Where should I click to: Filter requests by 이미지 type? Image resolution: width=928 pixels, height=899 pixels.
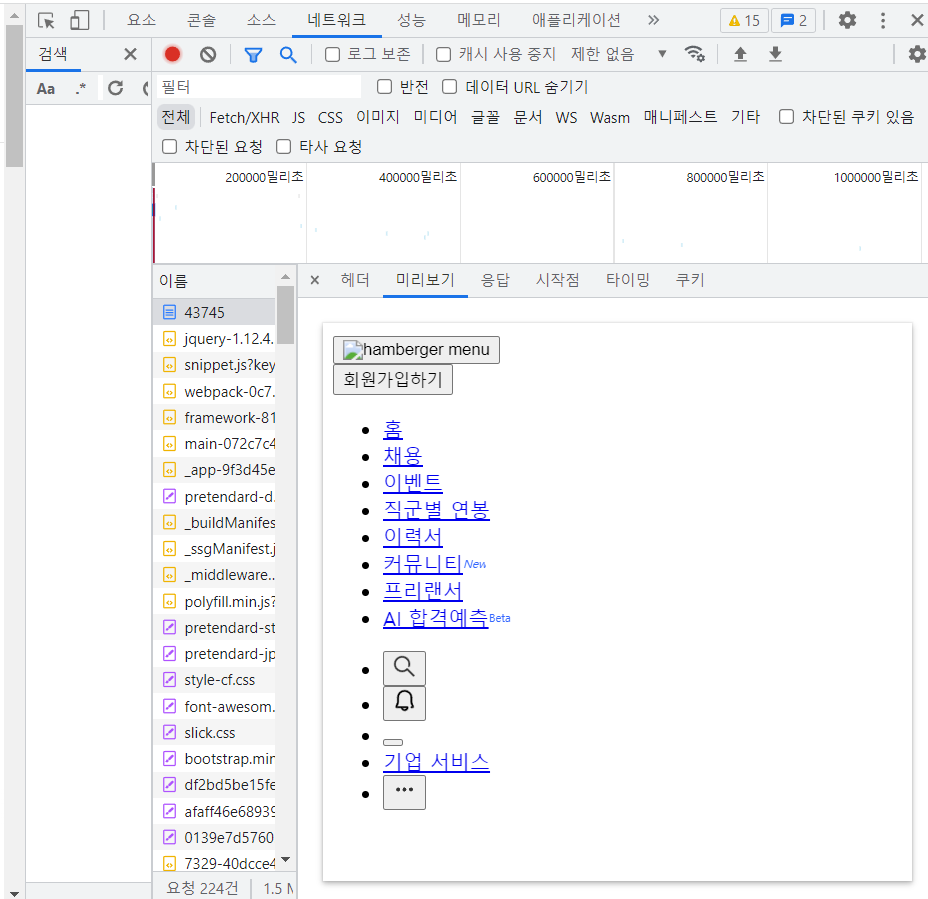pyautogui.click(x=378, y=117)
